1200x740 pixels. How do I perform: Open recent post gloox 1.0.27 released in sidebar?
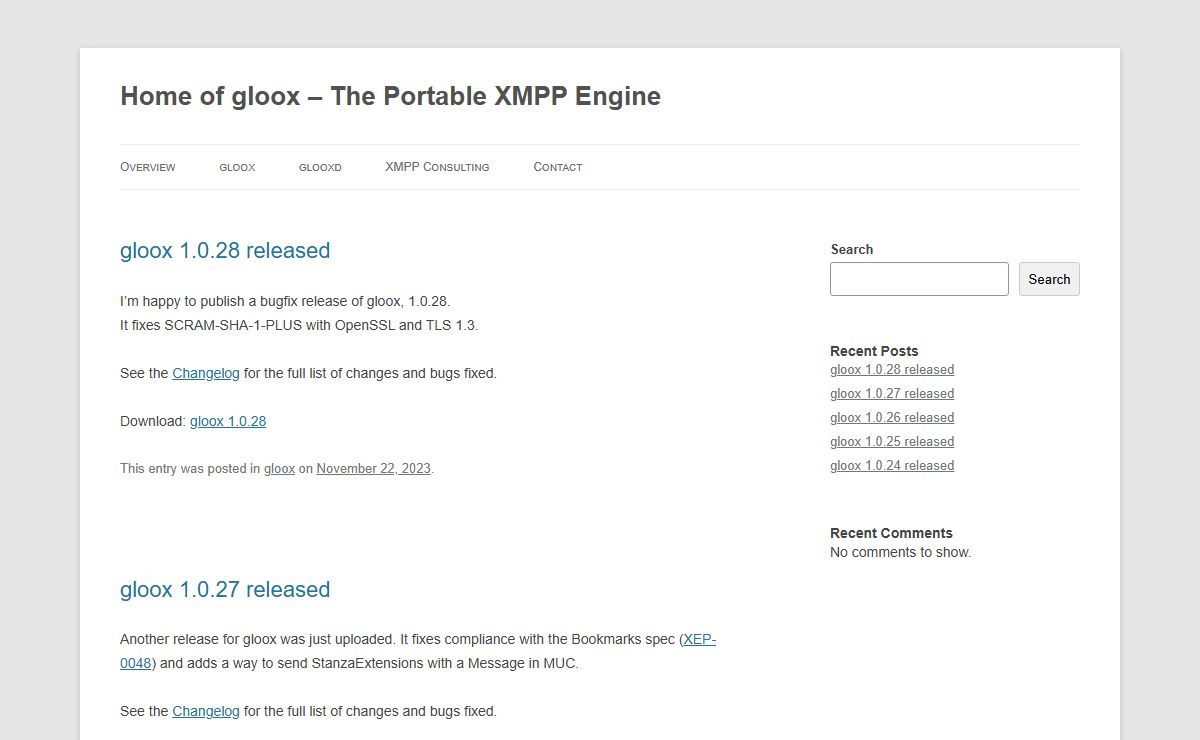point(892,393)
